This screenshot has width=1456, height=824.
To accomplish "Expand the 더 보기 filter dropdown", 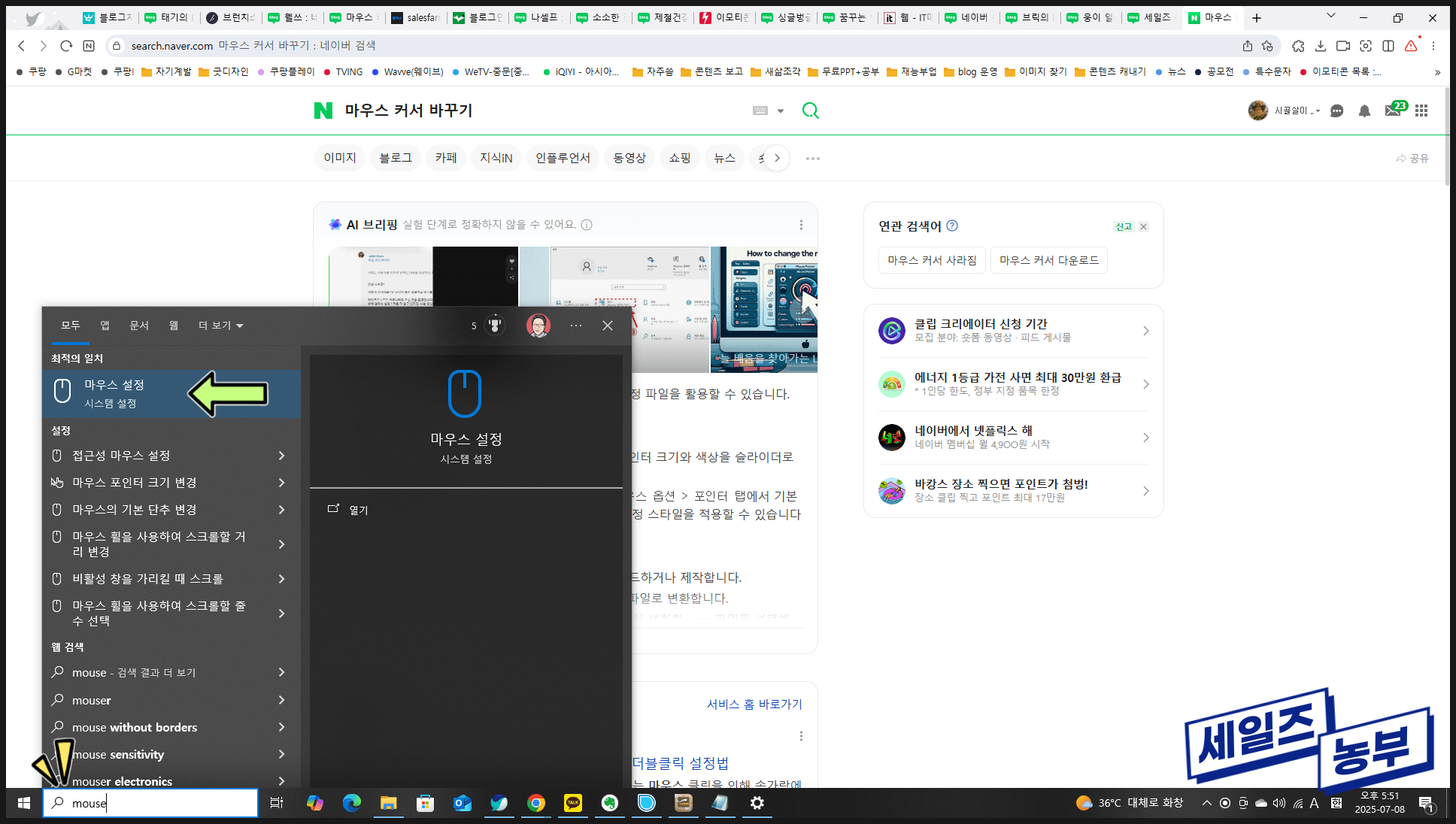I will coord(220,326).
